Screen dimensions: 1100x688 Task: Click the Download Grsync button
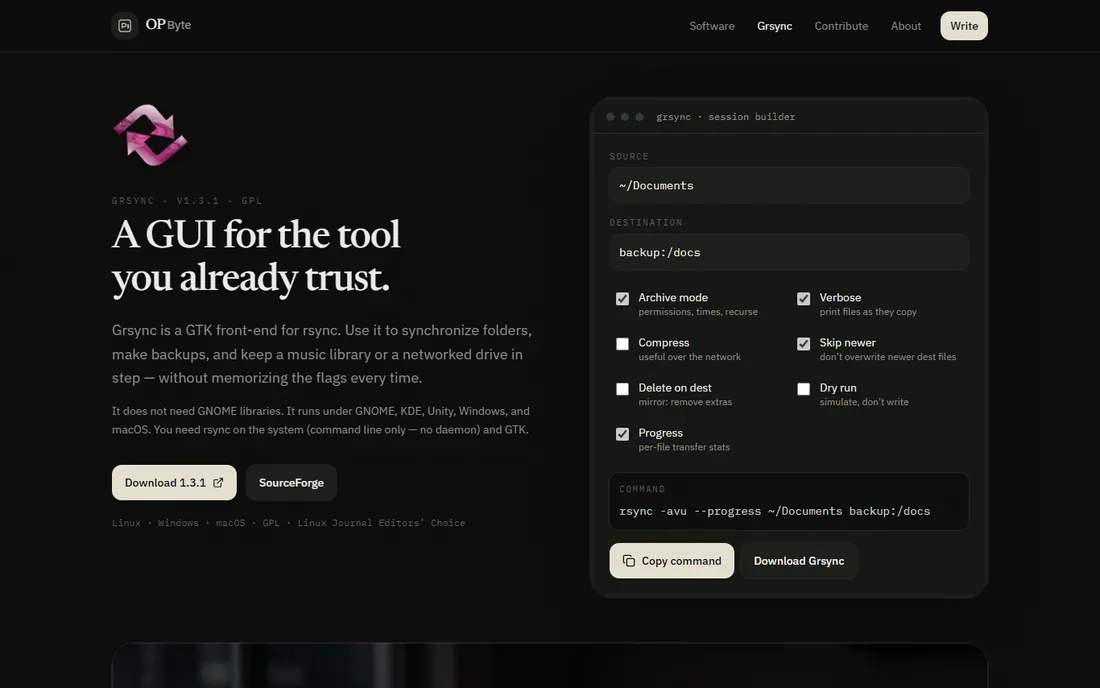(x=799, y=560)
